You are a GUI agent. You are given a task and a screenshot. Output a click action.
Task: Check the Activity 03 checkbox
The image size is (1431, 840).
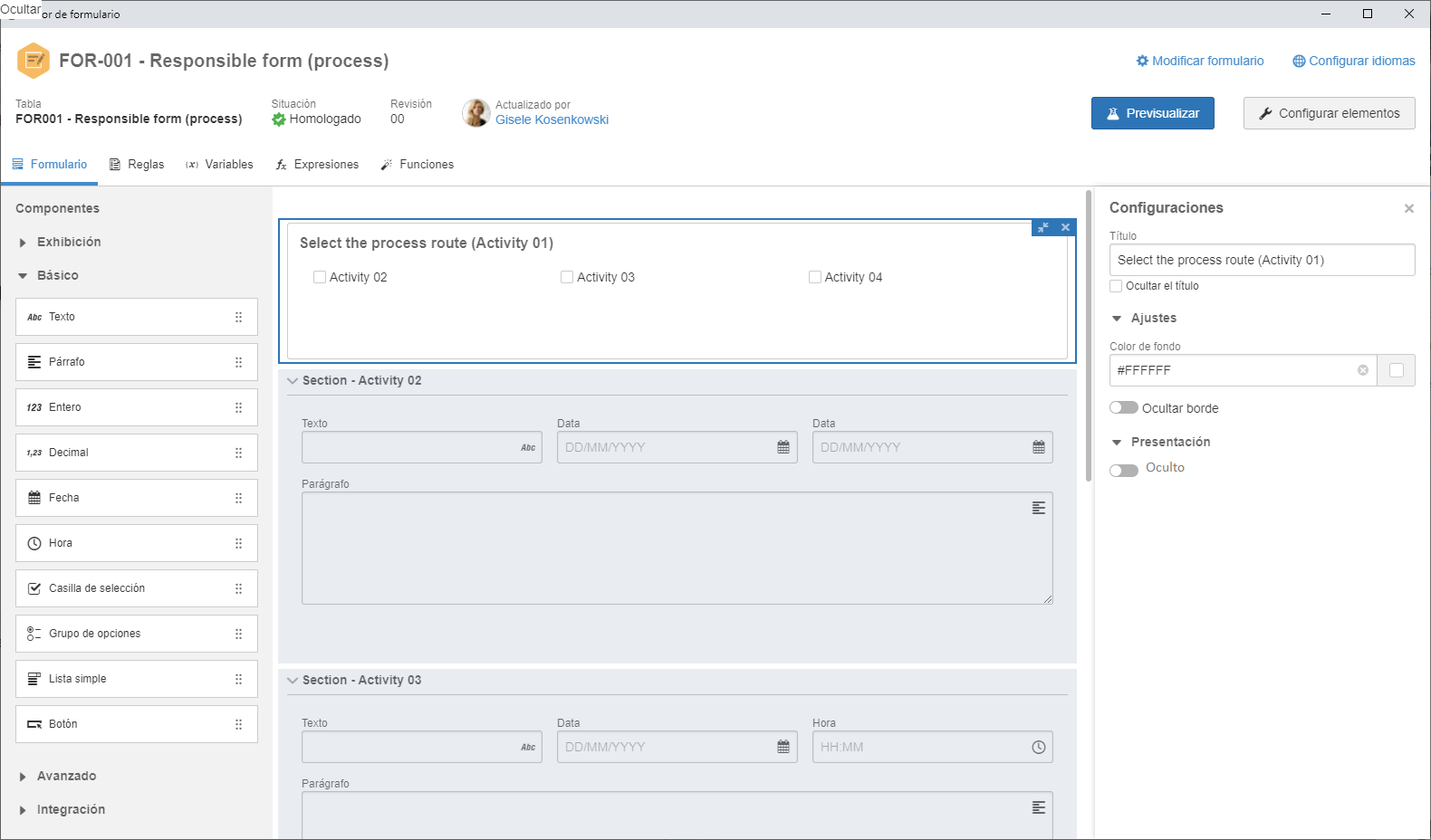pyautogui.click(x=567, y=277)
